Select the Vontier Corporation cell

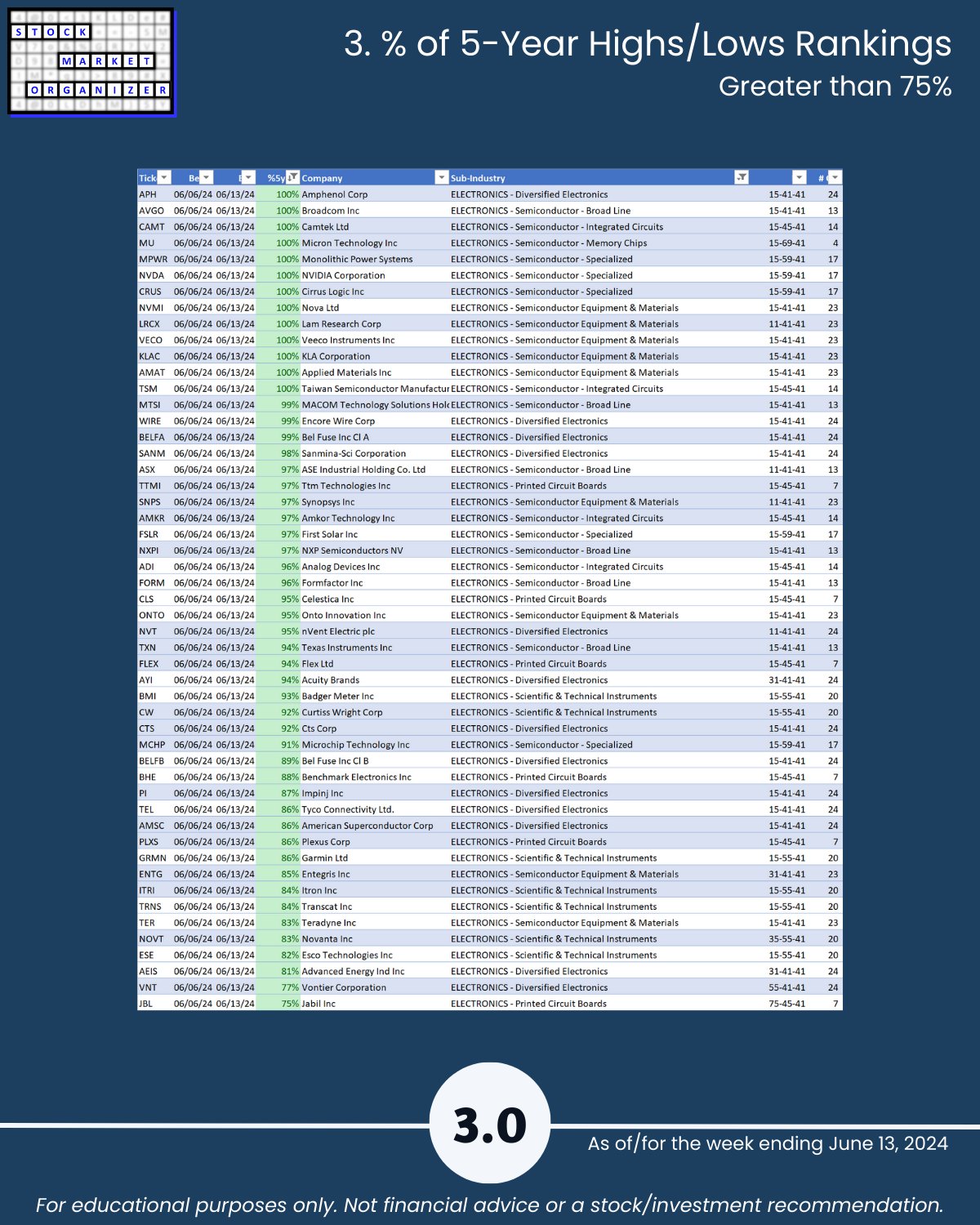tap(344, 987)
